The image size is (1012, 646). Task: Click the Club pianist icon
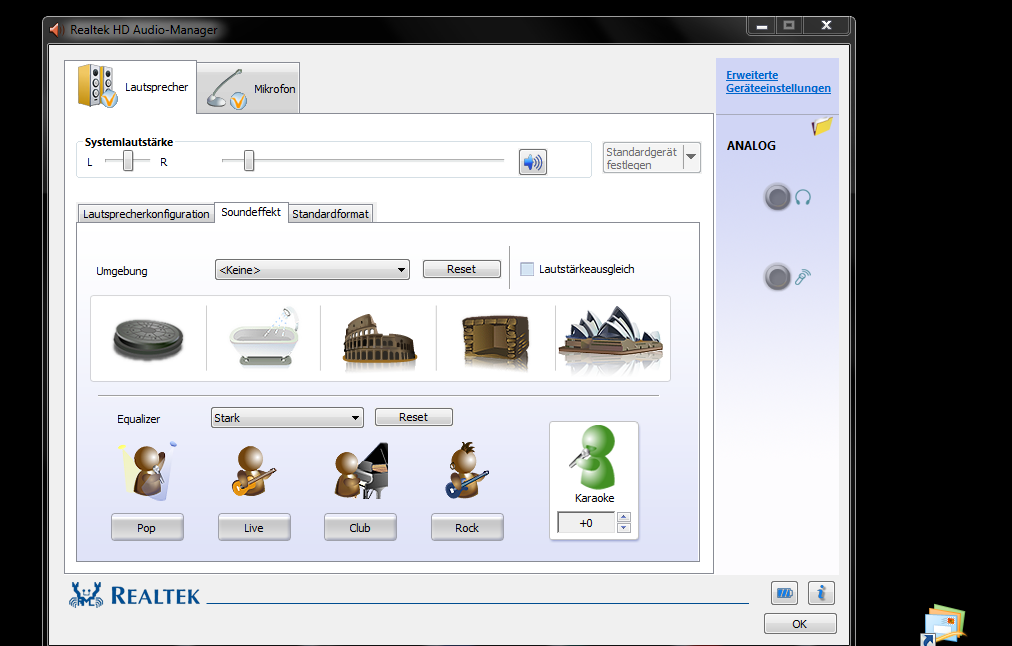(361, 471)
